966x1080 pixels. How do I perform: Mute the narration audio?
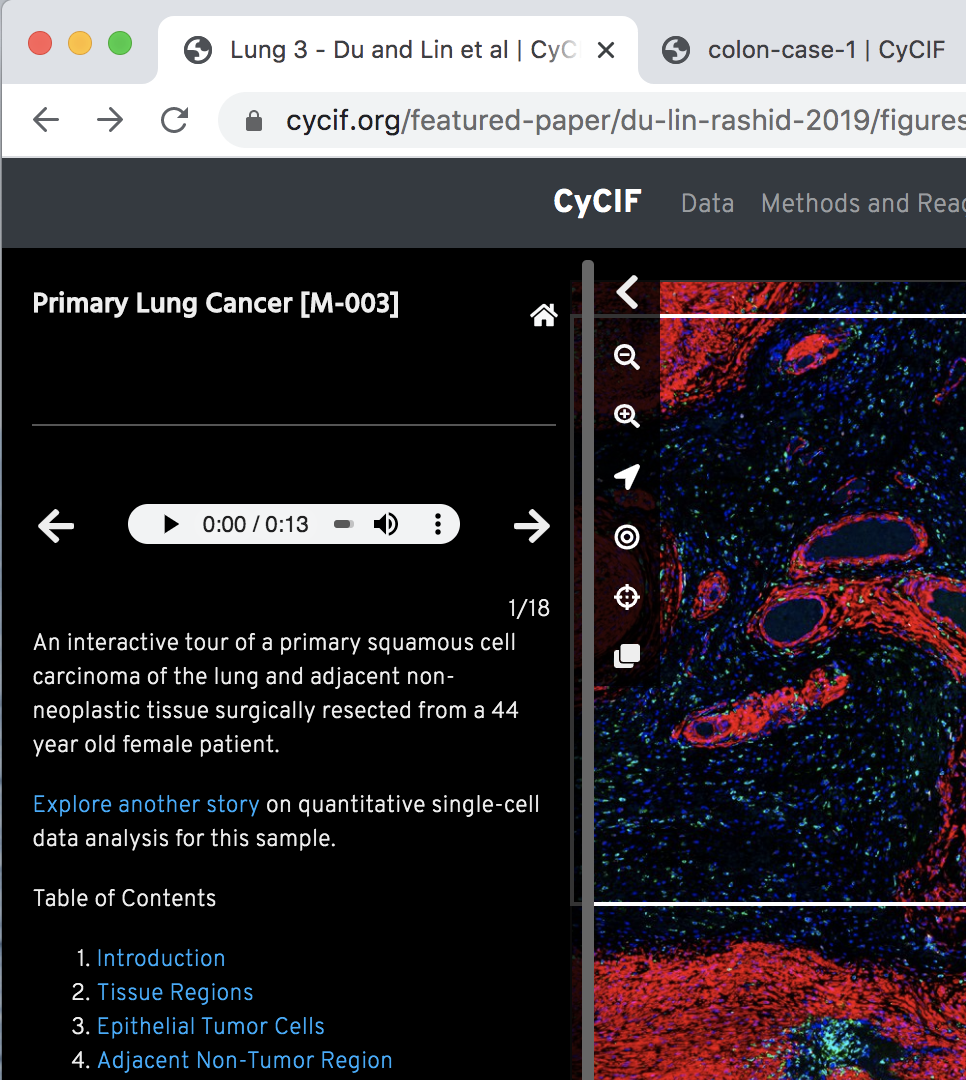click(387, 523)
